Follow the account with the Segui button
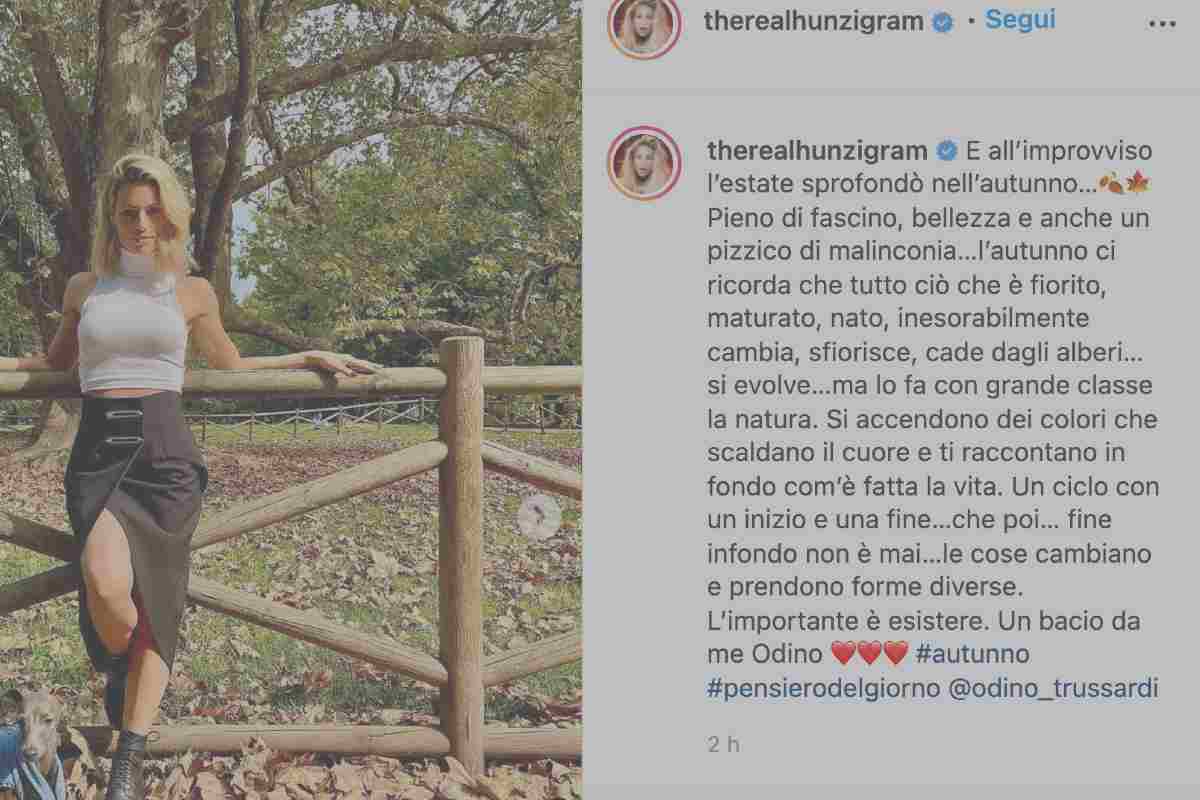 coord(1020,20)
